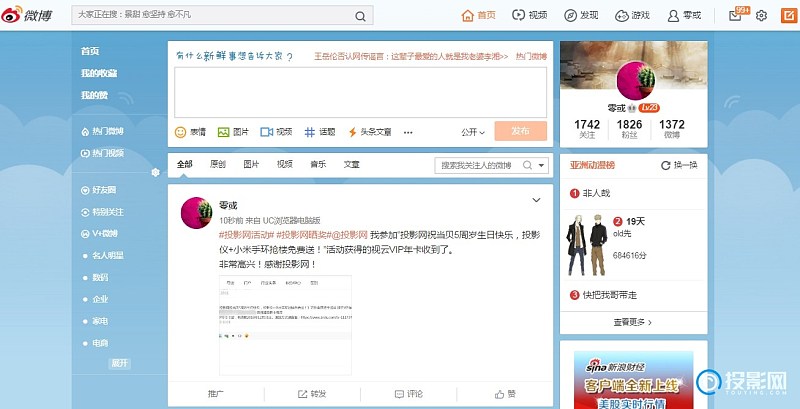
Task: Open account settings gear in top bar
Action: [x=761, y=16]
